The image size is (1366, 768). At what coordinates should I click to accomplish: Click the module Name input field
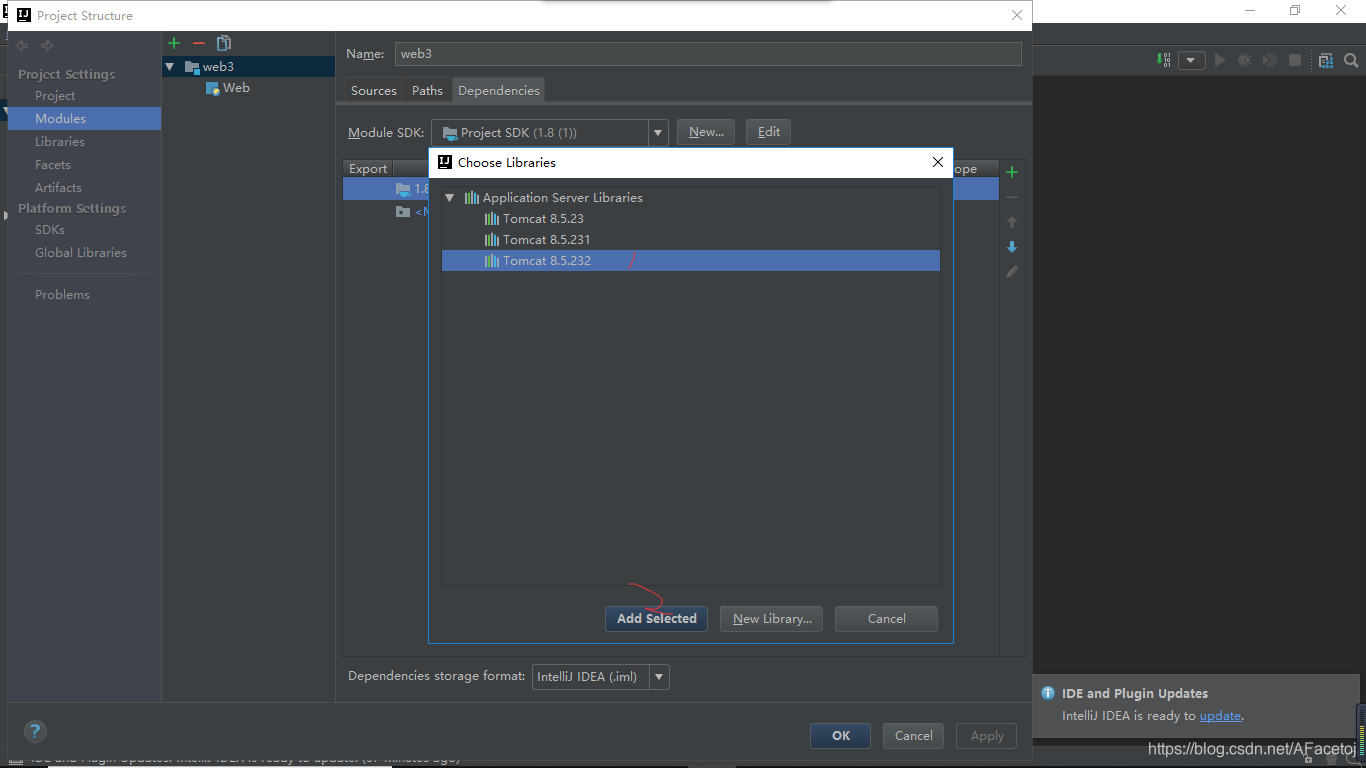[708, 54]
